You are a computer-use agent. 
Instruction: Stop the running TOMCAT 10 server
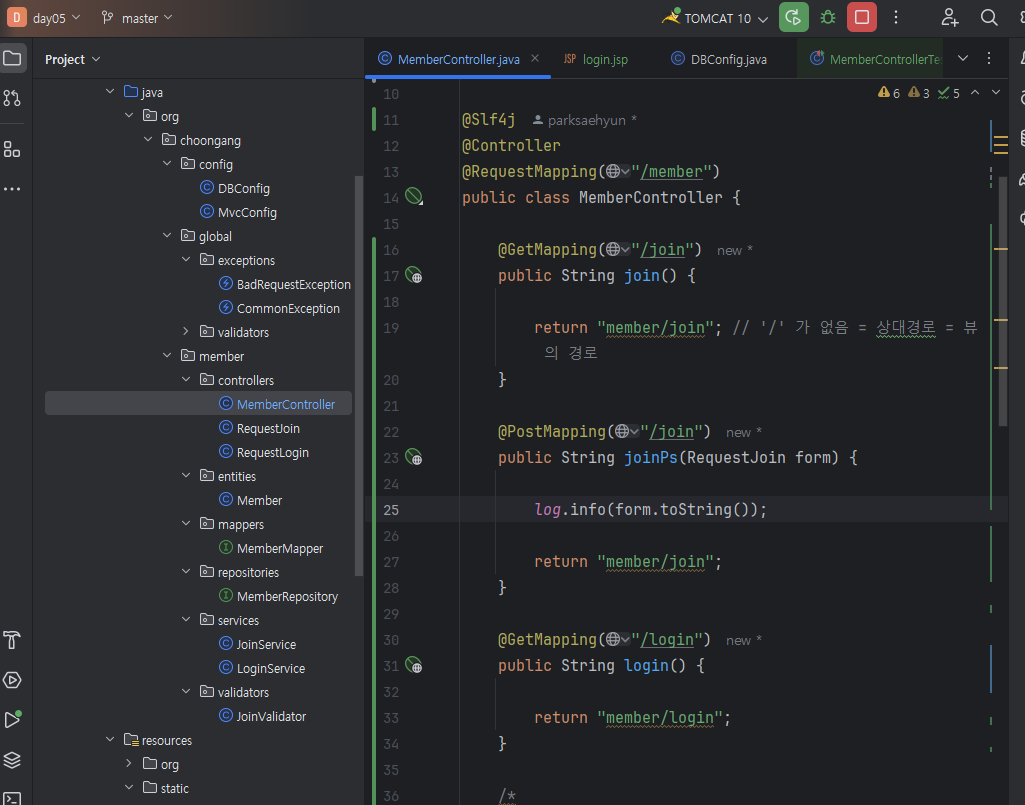click(x=862, y=18)
